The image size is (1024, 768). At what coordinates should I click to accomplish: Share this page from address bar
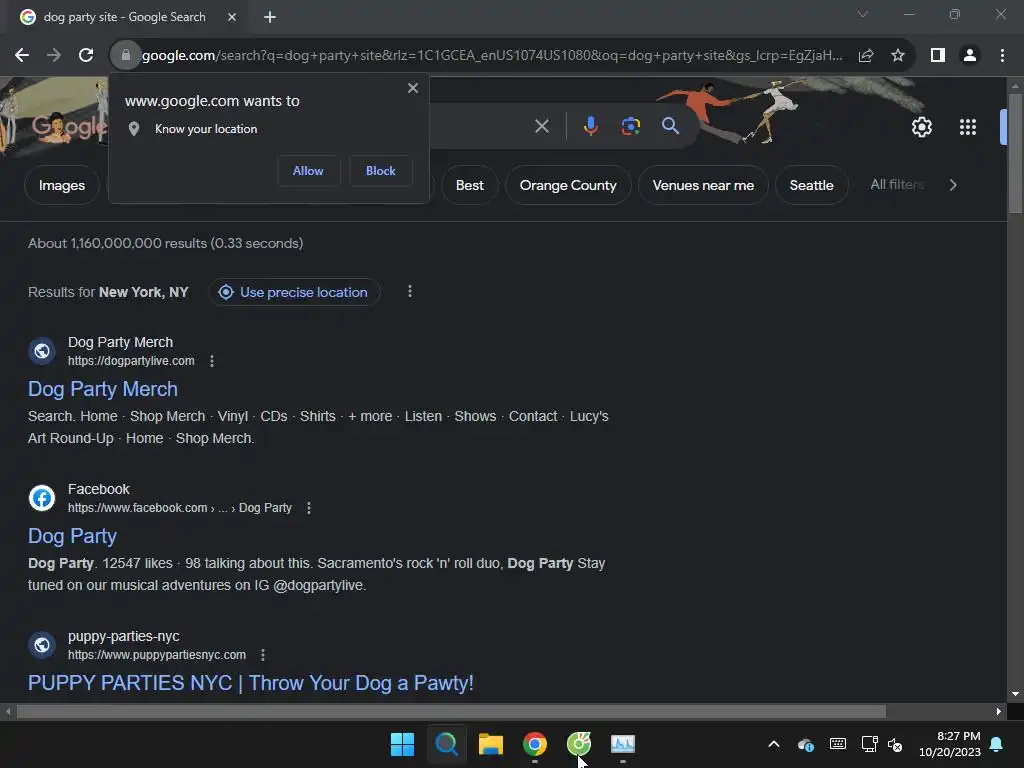[x=866, y=56]
